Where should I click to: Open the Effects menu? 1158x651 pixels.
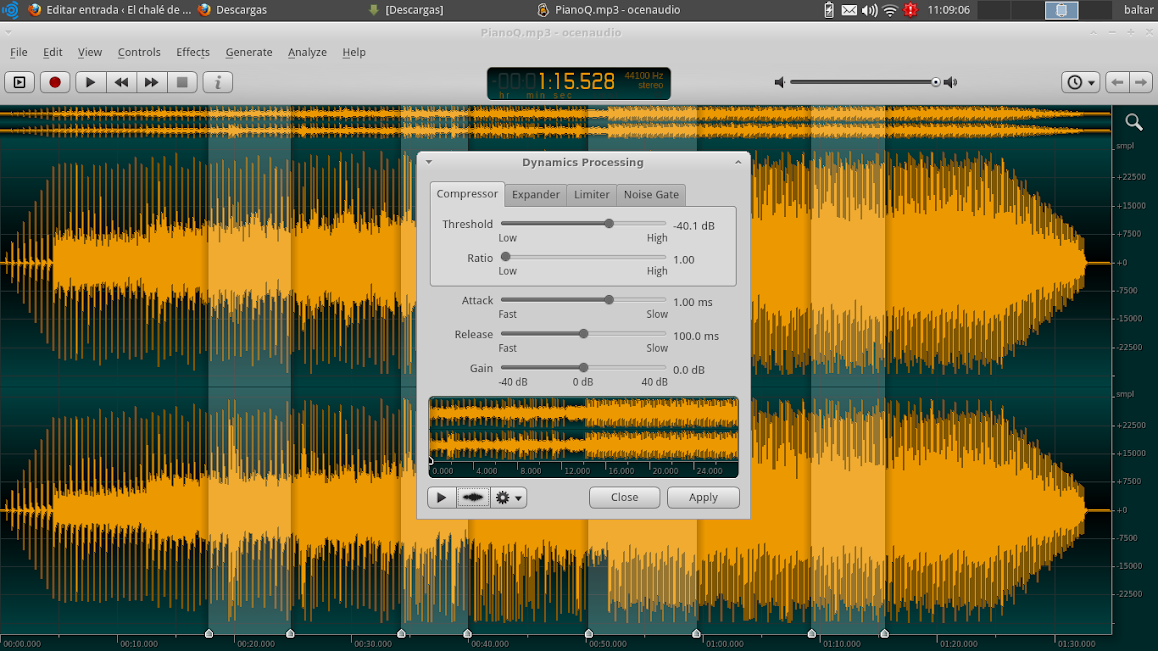click(193, 52)
